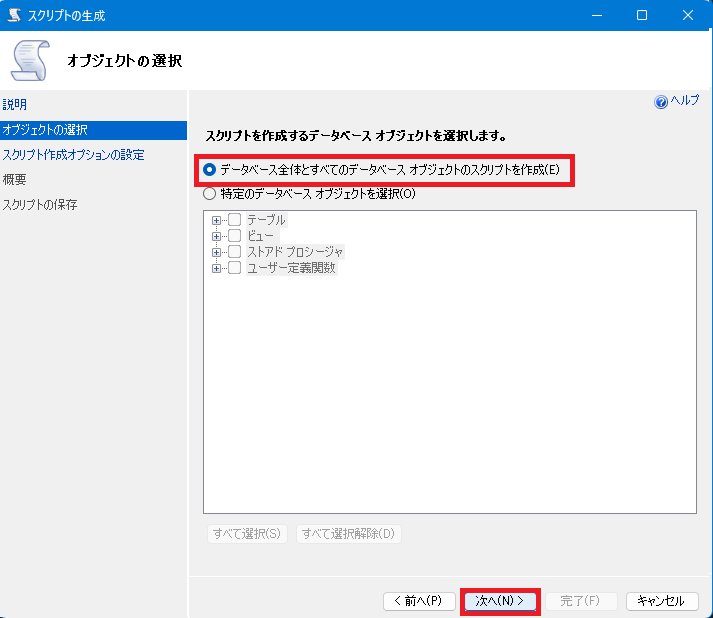Select オブジェクトの選択 in the sidebar
The image size is (713, 618).
[x=93, y=130]
